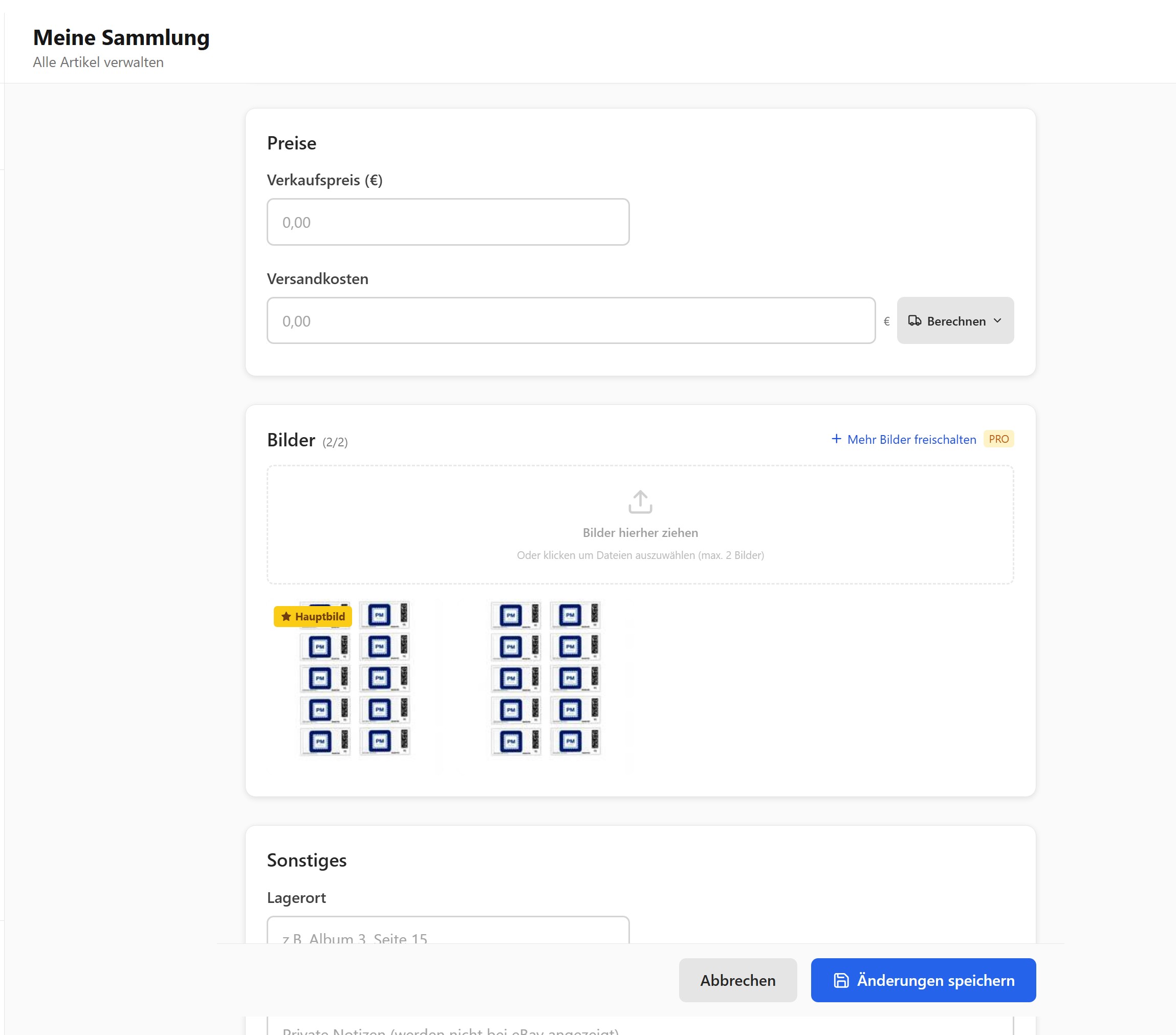This screenshot has height=1035, width=1176.
Task: Save via the Änderungen speichern label
Action: tap(935, 980)
